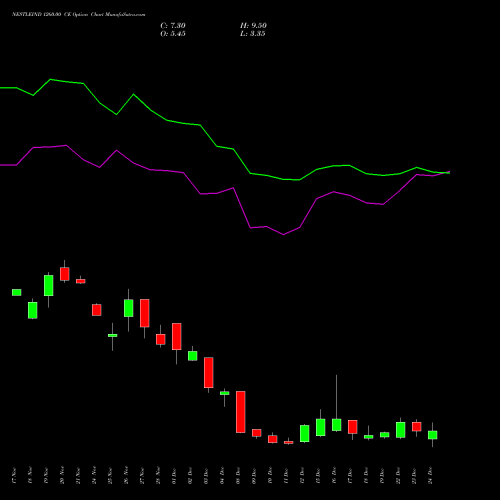
Task: Select the tall red candle for 03 Dec
Action: coord(209,372)
